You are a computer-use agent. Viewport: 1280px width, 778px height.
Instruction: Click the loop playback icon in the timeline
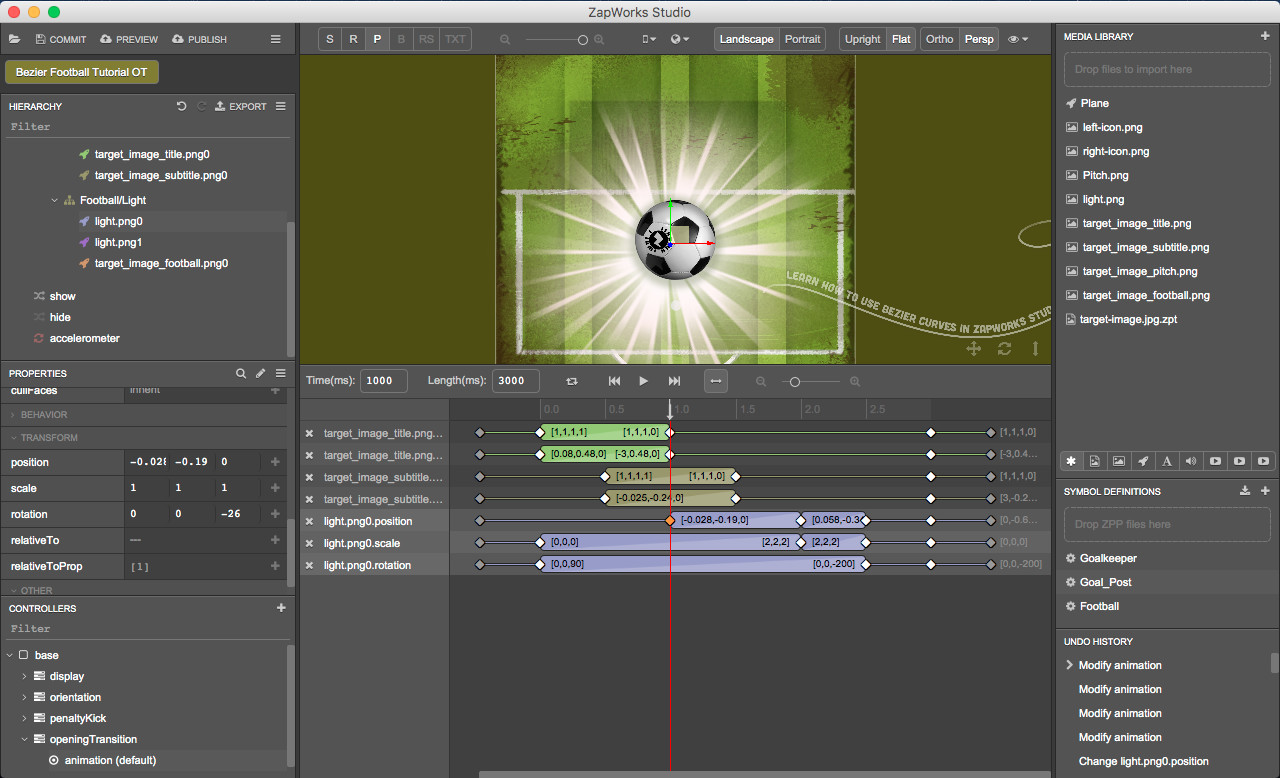[572, 381]
